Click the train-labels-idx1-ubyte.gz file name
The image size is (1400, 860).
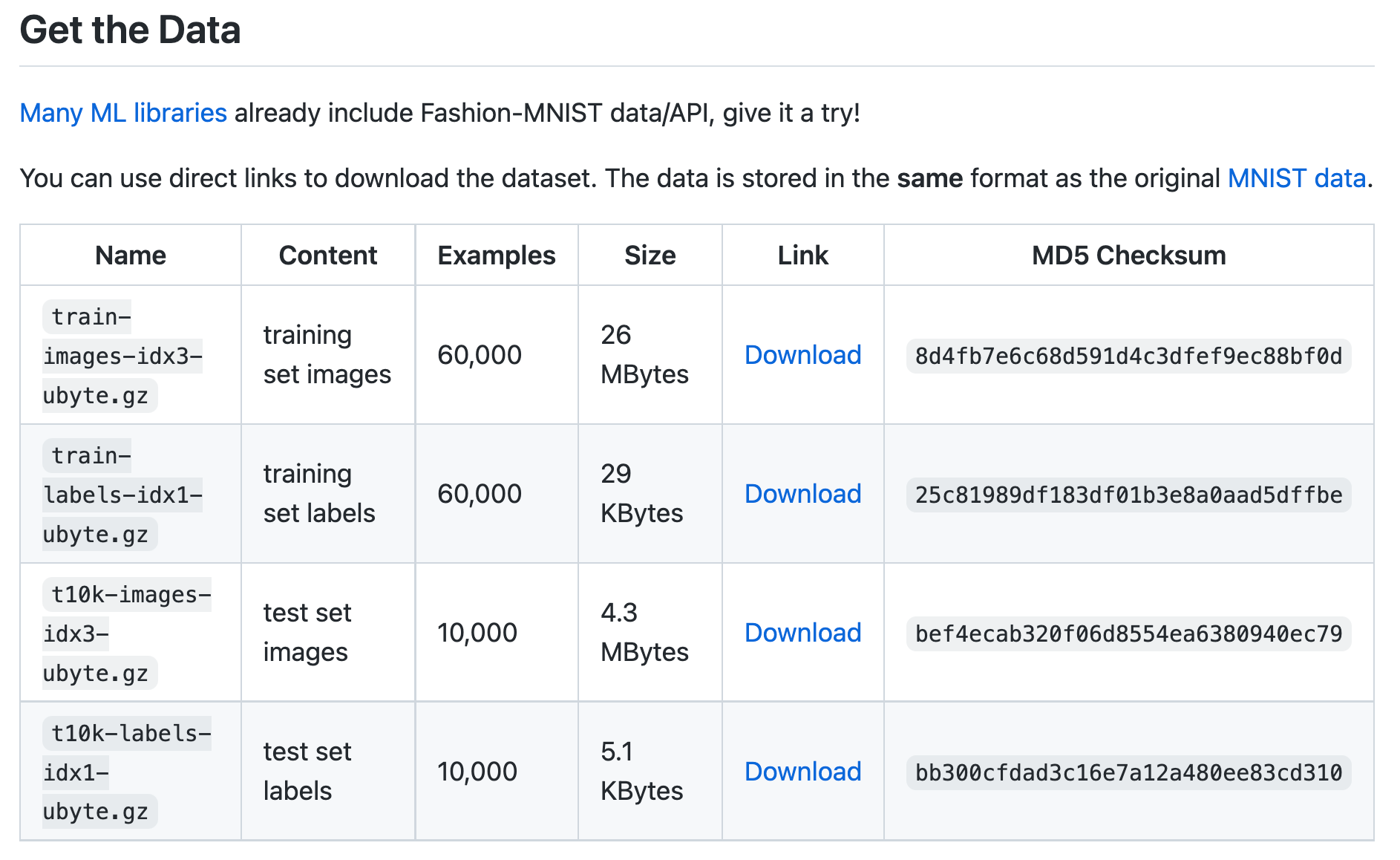[122, 495]
